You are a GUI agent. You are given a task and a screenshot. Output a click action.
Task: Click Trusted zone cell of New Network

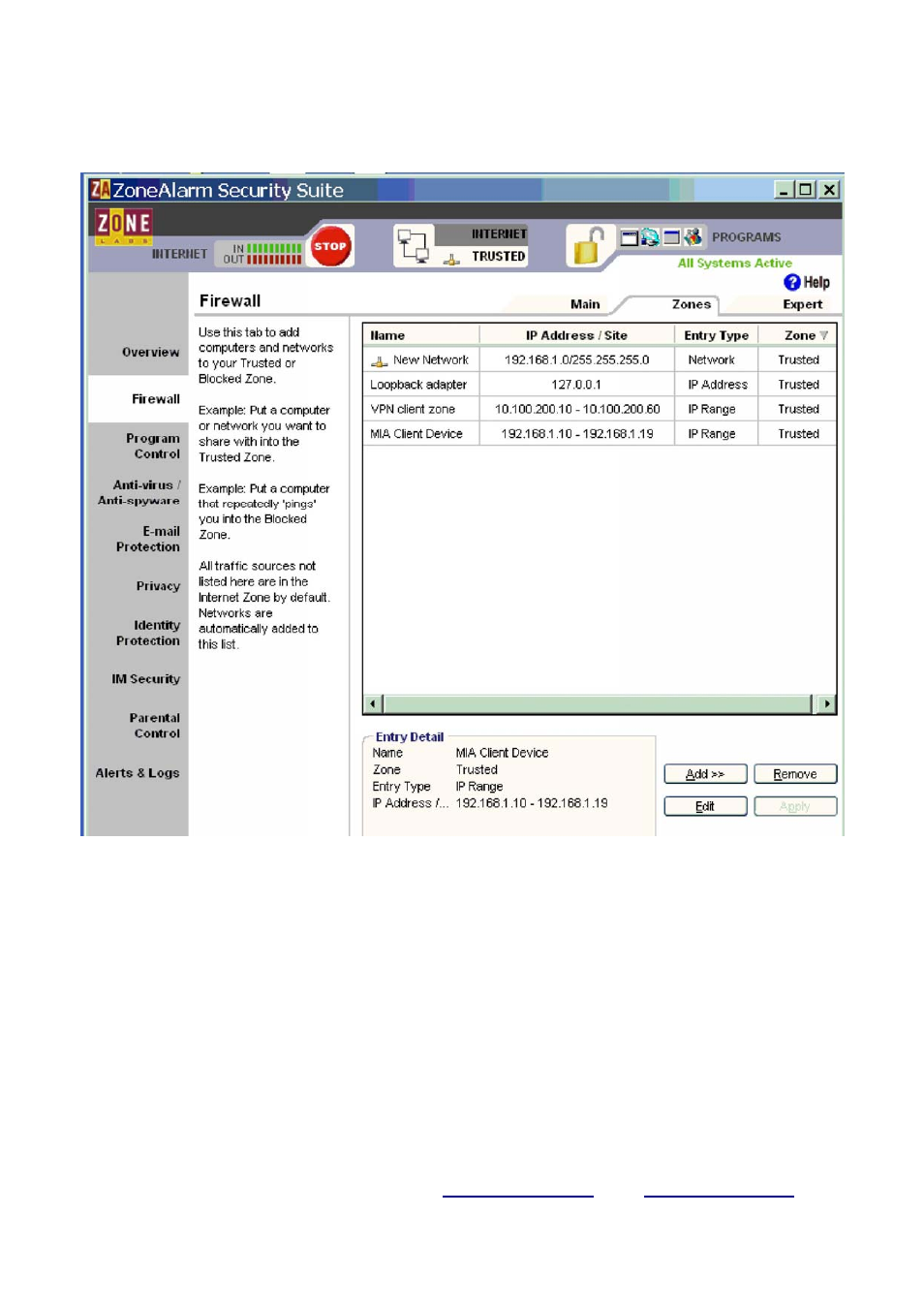pos(798,359)
